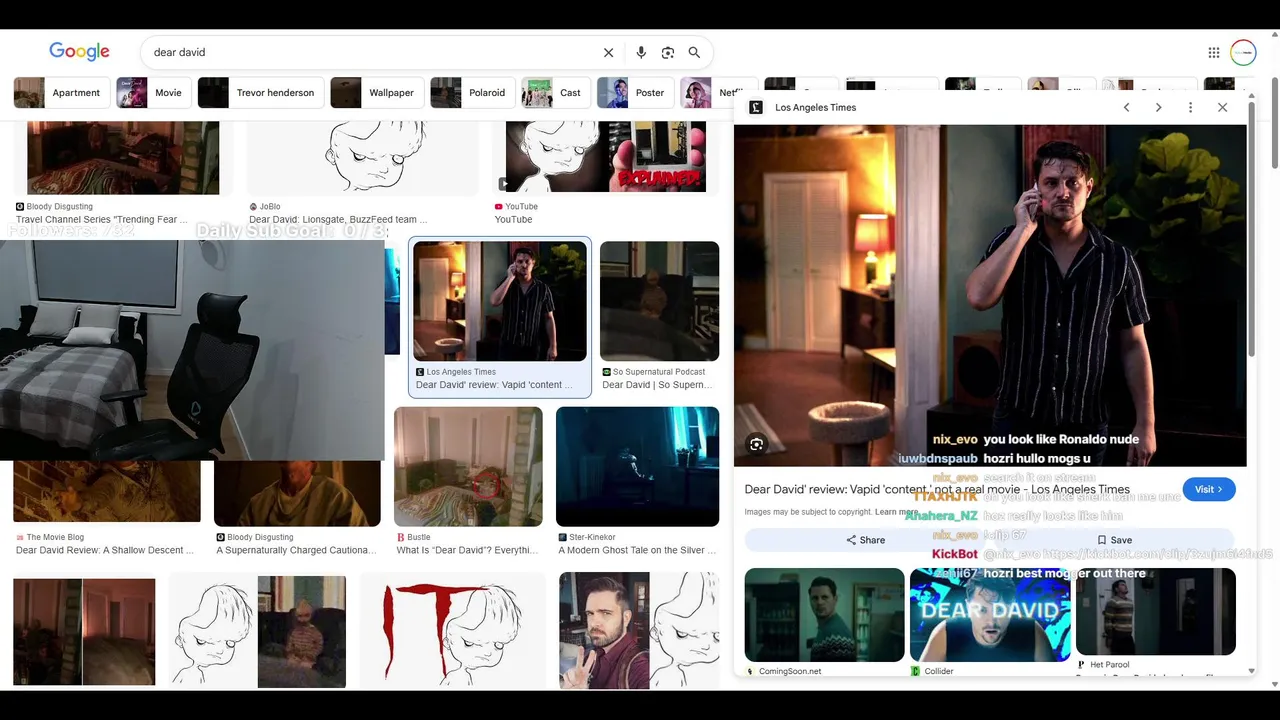
Task: Open the 'Dear David' review title link
Action: point(937,490)
